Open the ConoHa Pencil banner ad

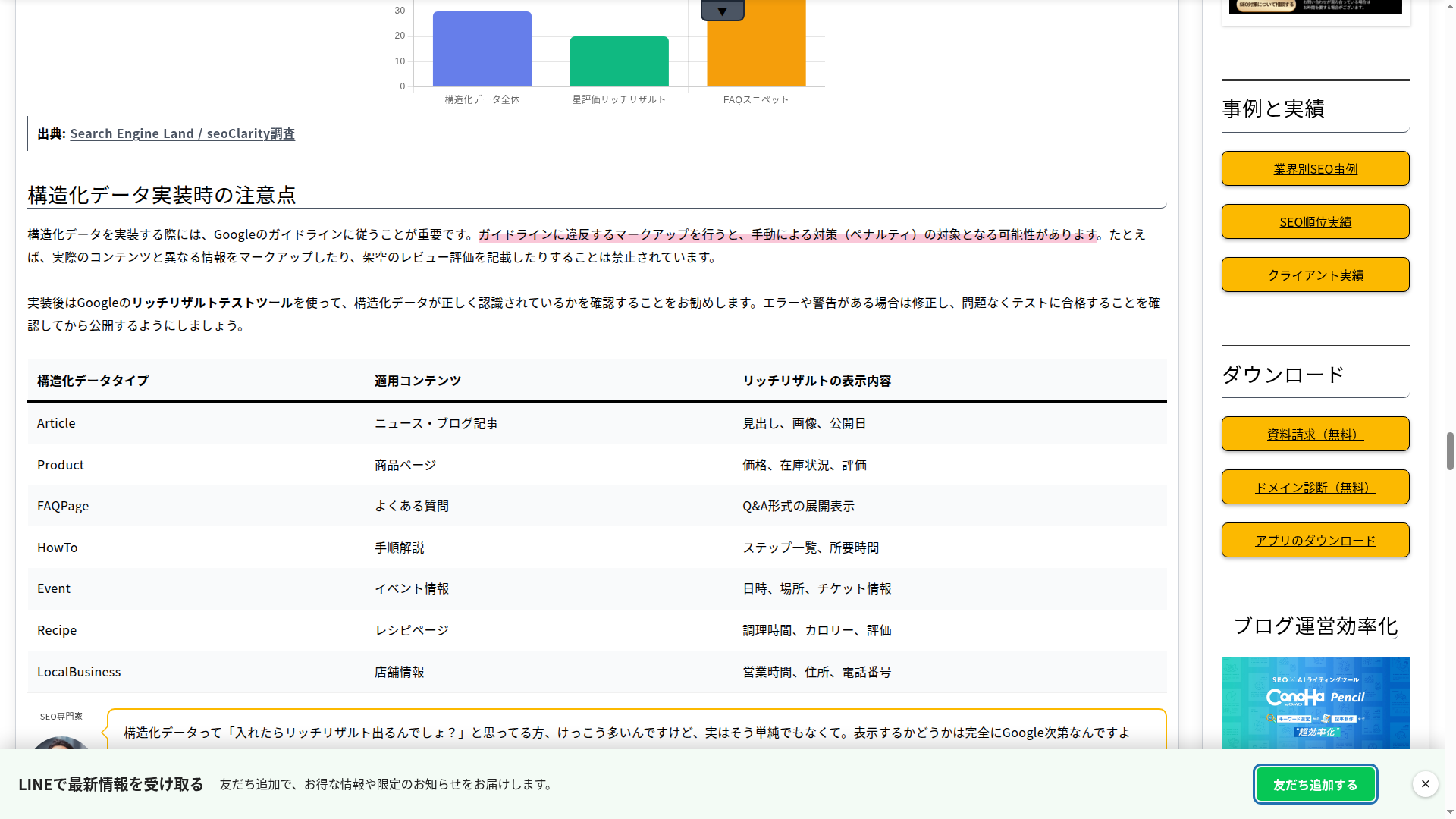click(1315, 703)
